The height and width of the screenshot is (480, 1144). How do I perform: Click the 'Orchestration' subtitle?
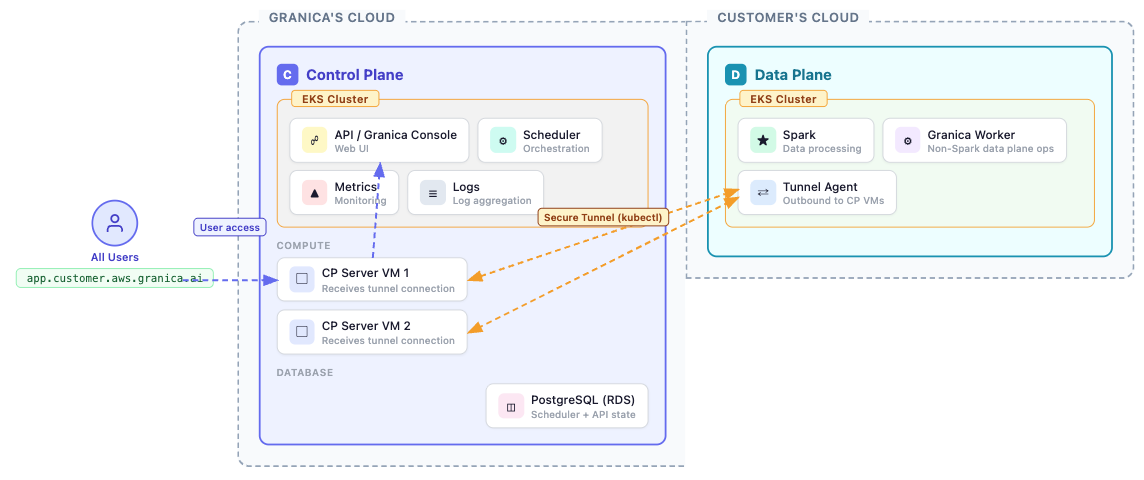556,149
